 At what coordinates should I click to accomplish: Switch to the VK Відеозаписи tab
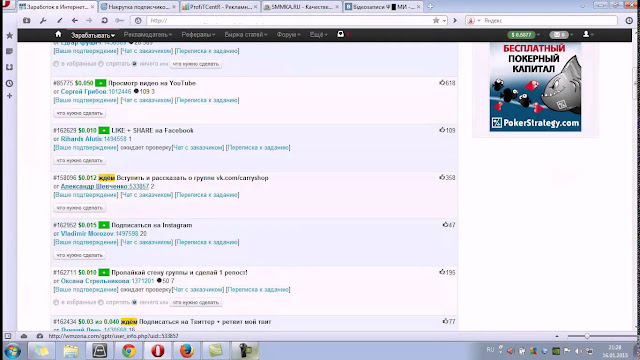tap(383, 7)
